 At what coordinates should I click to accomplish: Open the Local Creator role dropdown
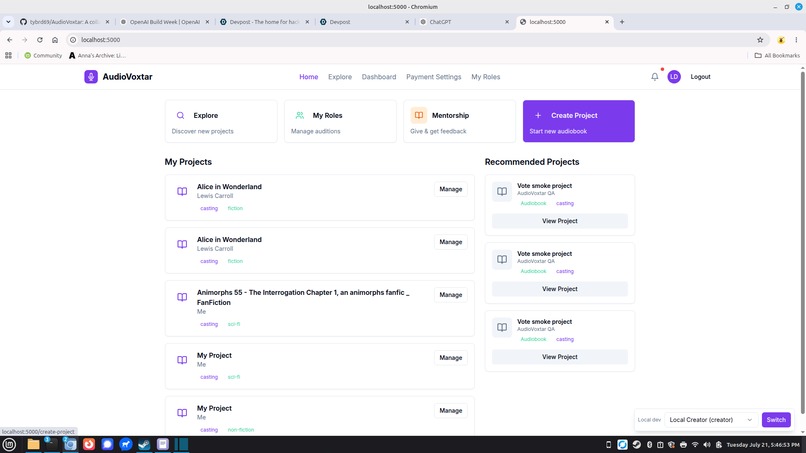point(710,420)
